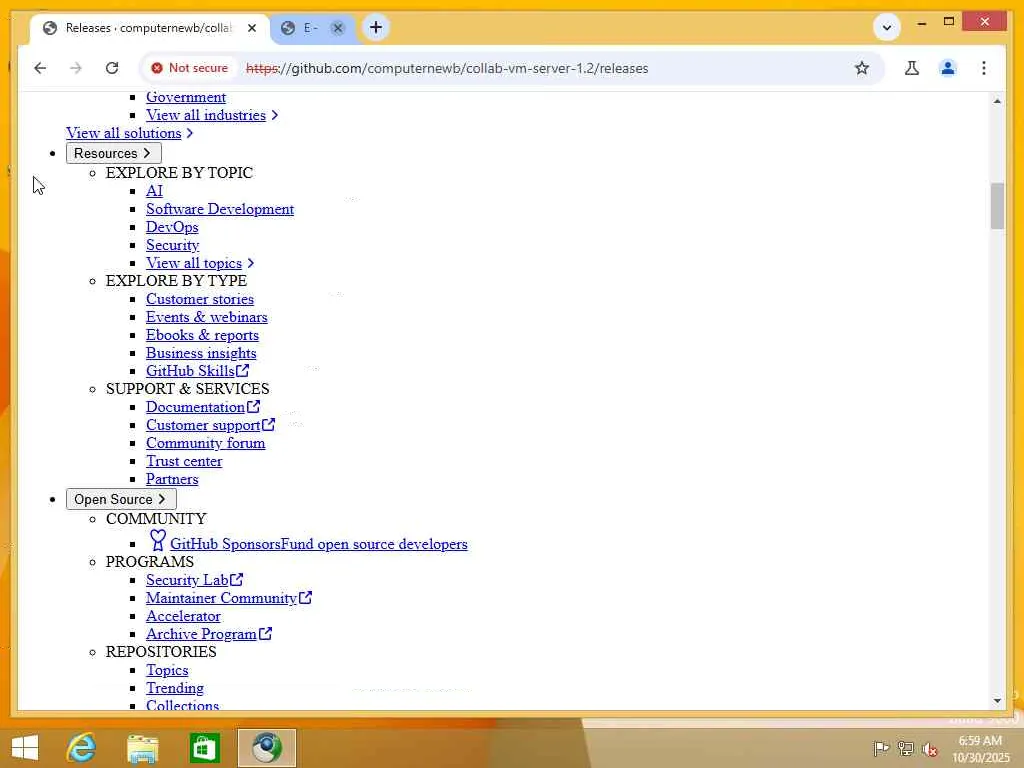Open Business insights link
This screenshot has height=768, width=1024.
(x=200, y=353)
